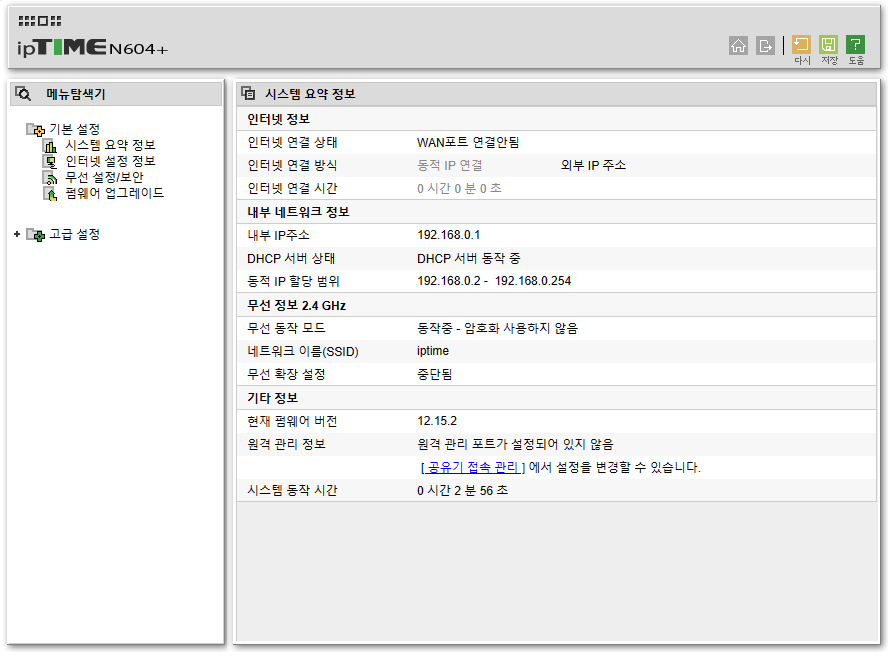Click the WAN포트 연결안됨 status text
894x657 pixels.
[x=468, y=143]
